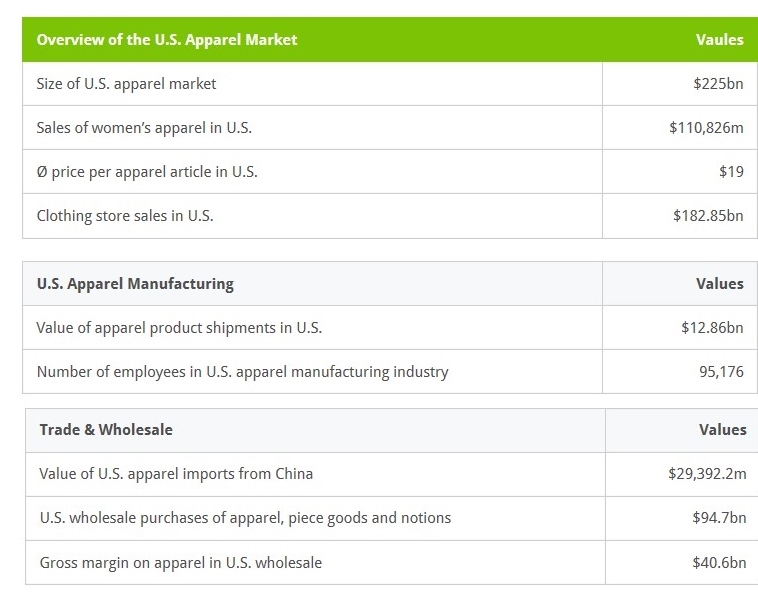The width and height of the screenshot is (758, 597).
Task: Open the number of employees in manufacturing row
Action: 242,372
